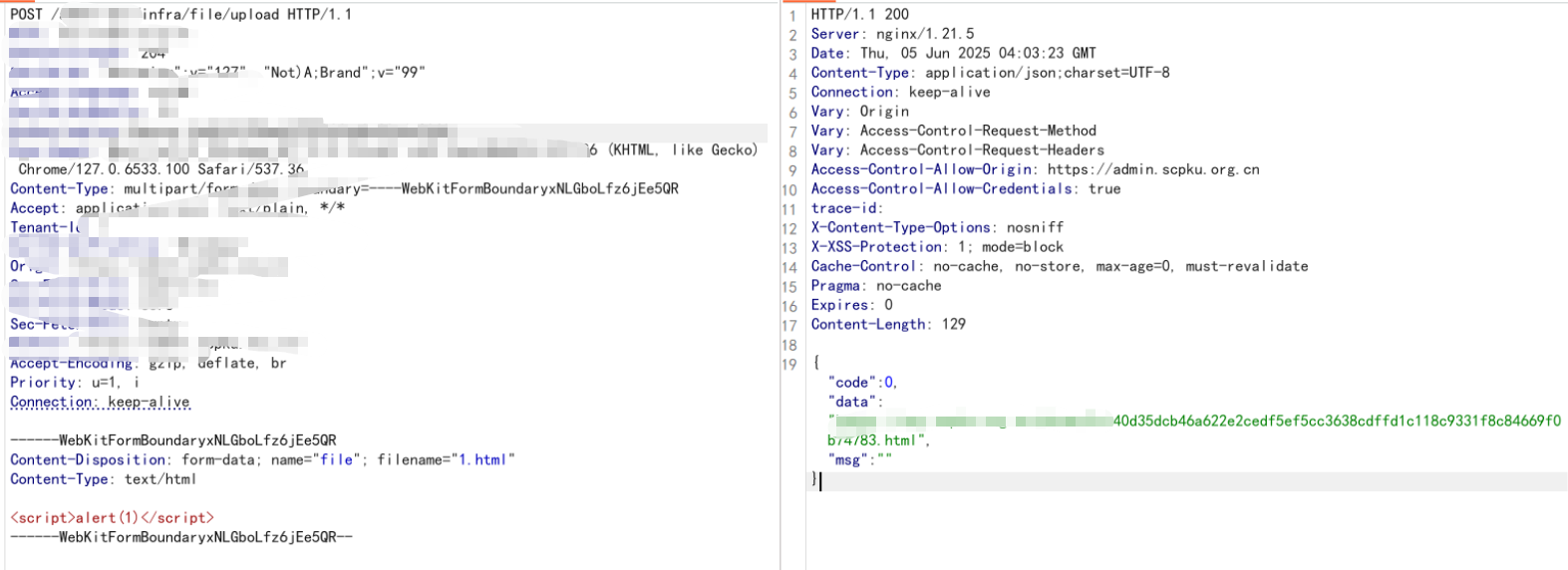Viewport: 1568px width, 570px height.
Task: Click line number 19 in response gutter
Action: 789,364
